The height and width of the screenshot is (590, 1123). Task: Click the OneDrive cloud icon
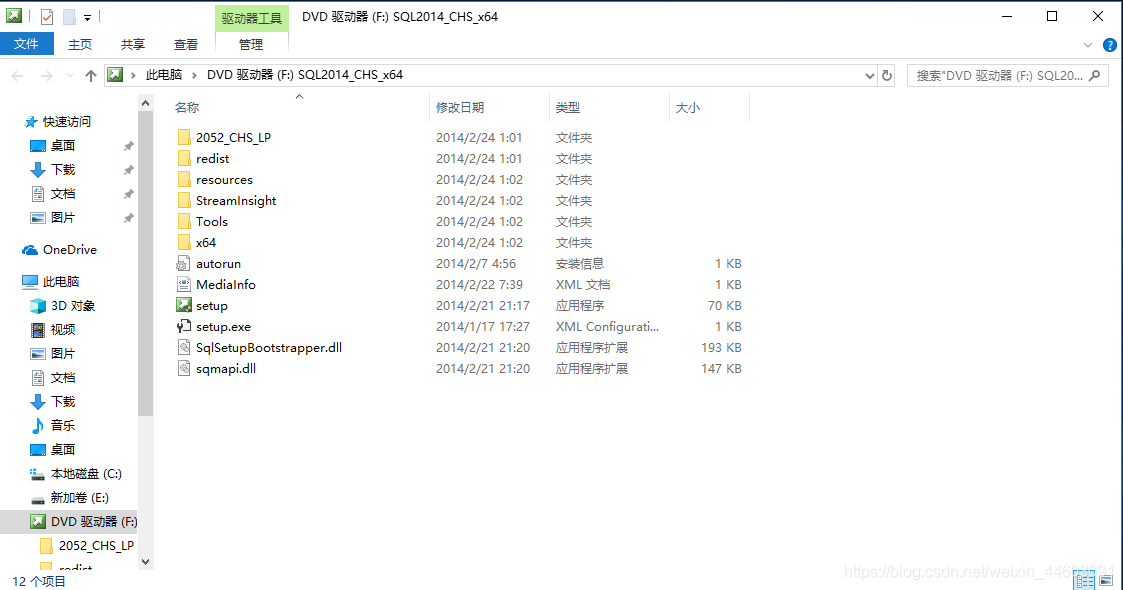click(x=30, y=250)
